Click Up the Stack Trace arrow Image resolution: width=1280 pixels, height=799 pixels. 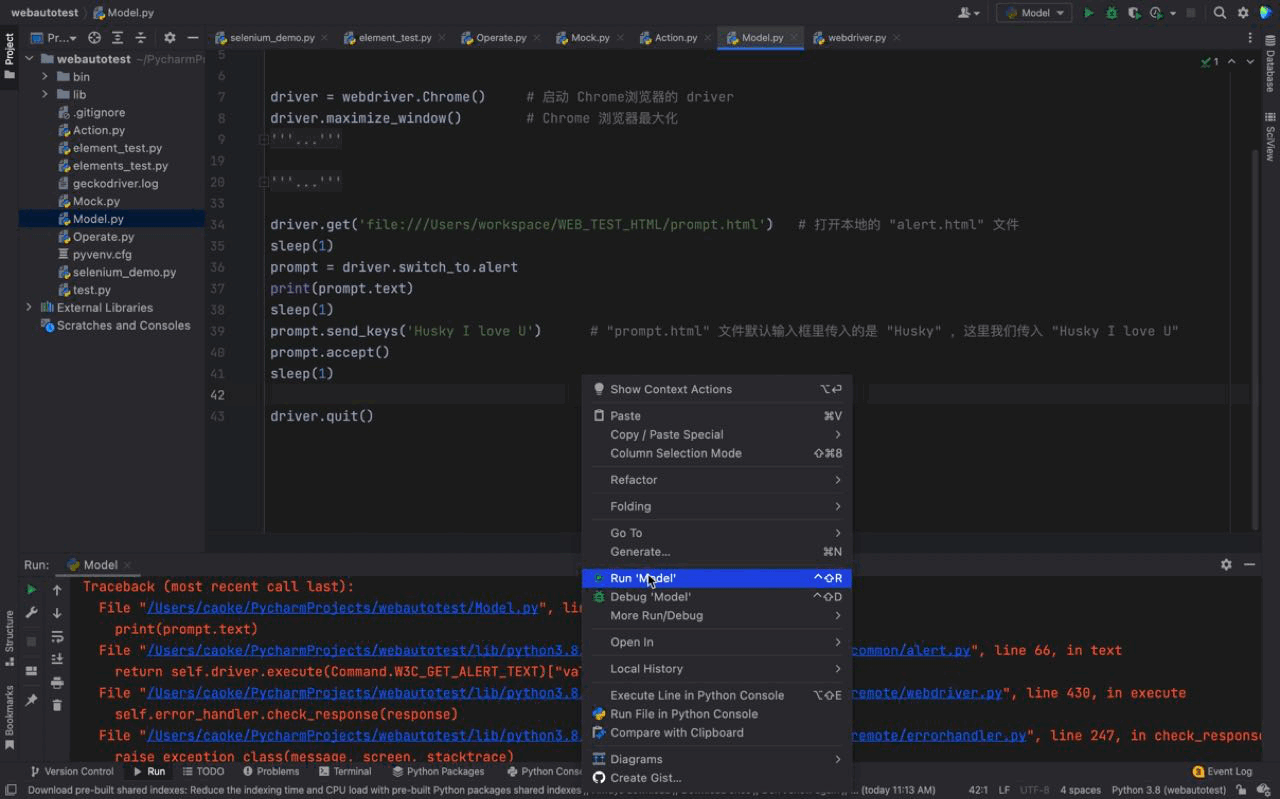point(57,590)
